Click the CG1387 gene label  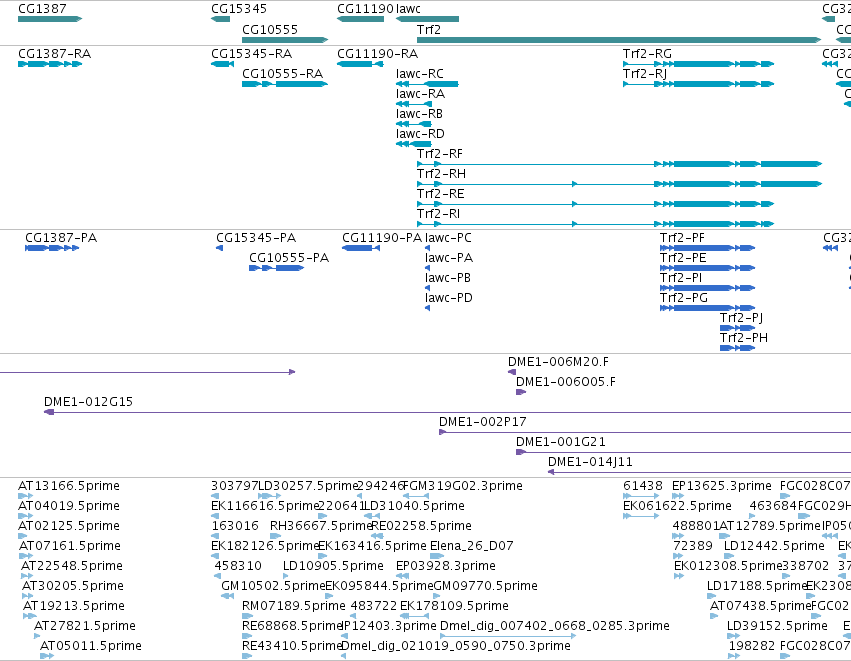(x=42, y=9)
